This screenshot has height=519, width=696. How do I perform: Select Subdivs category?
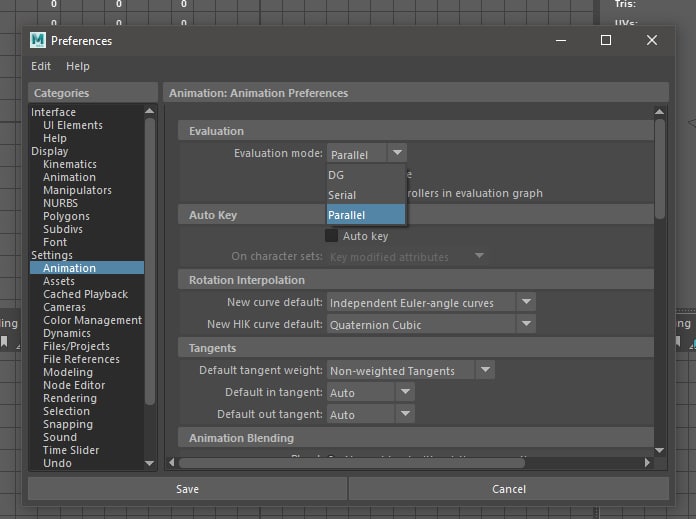click(63, 229)
